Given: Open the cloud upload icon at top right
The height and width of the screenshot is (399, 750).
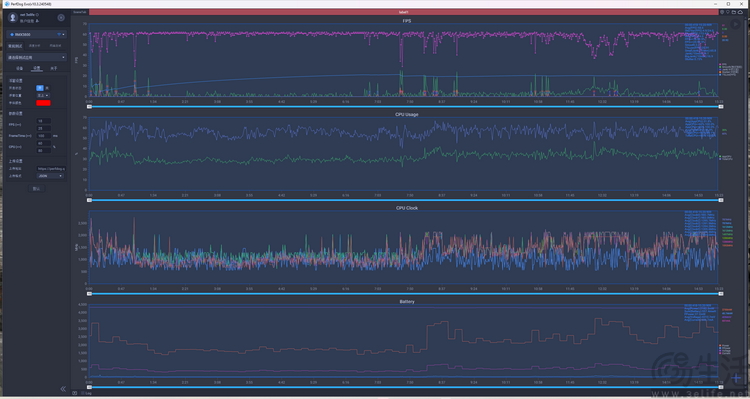Looking at the screenshot, I should [x=740, y=12].
